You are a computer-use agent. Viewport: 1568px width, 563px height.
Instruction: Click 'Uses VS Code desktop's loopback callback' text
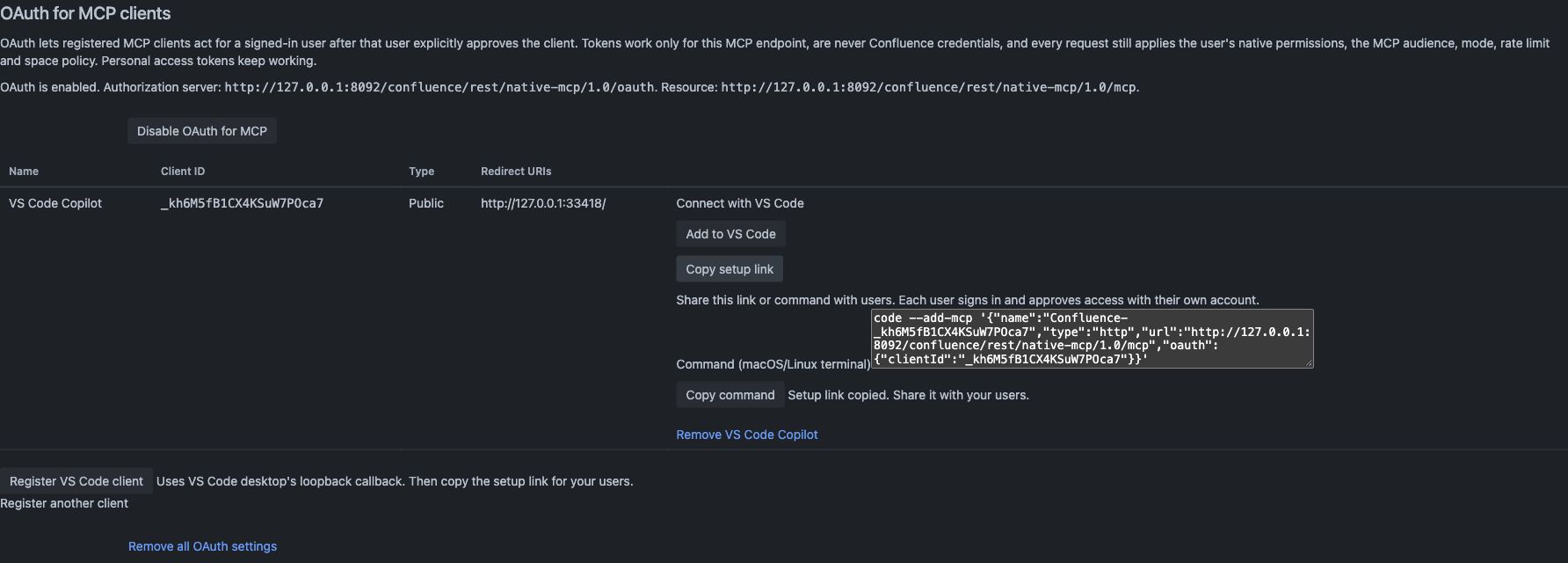point(395,481)
